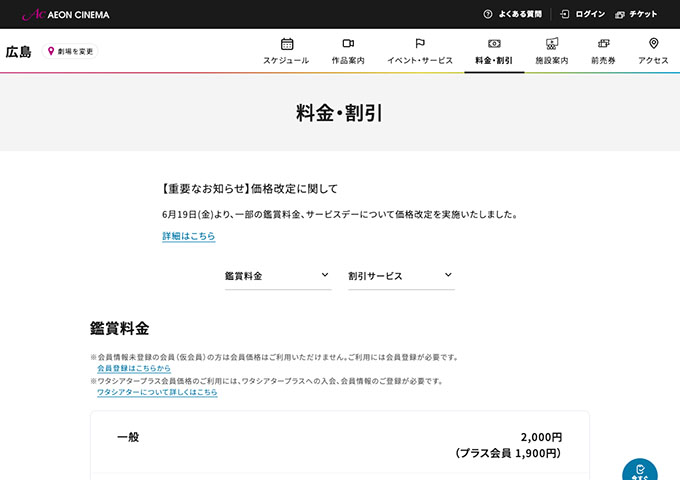Click the ticket icon in header
Image resolution: width=680 pixels, height=480 pixels.
point(620,15)
